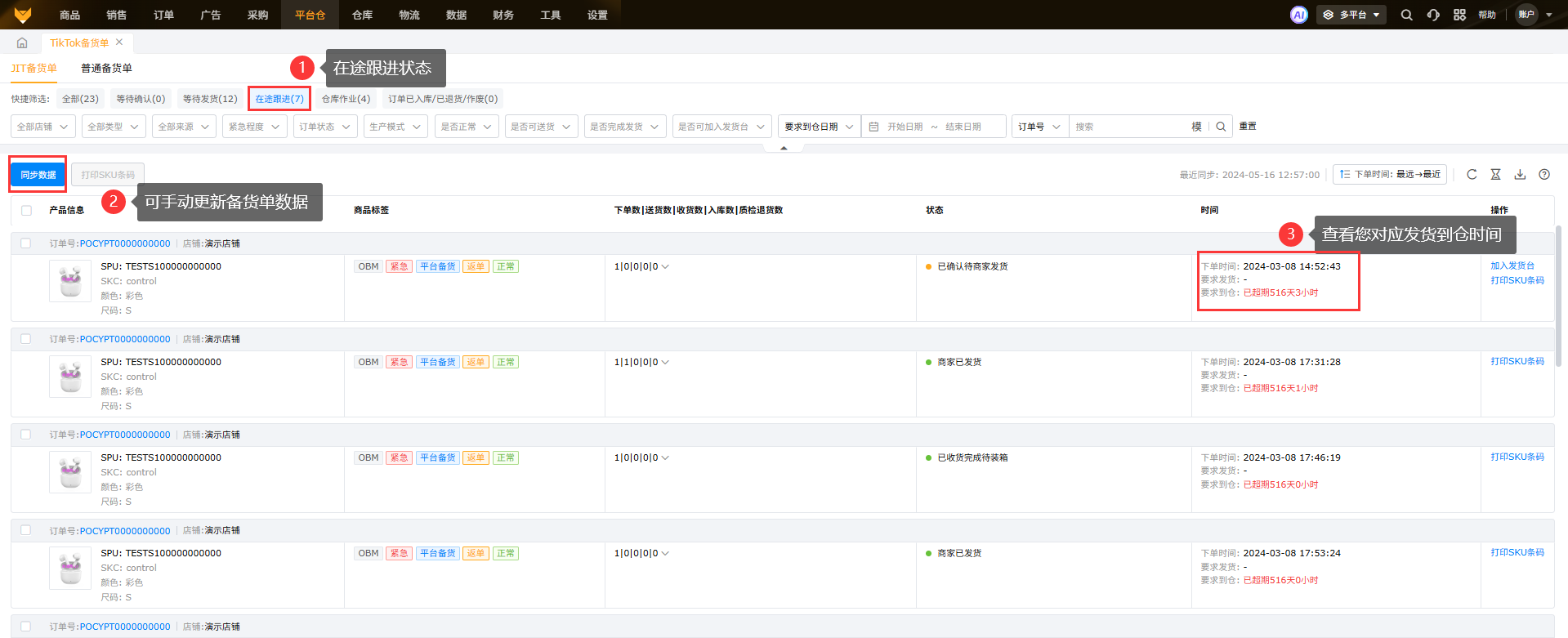
Task: Open the 全部店铺 store dropdown
Action: point(43,127)
